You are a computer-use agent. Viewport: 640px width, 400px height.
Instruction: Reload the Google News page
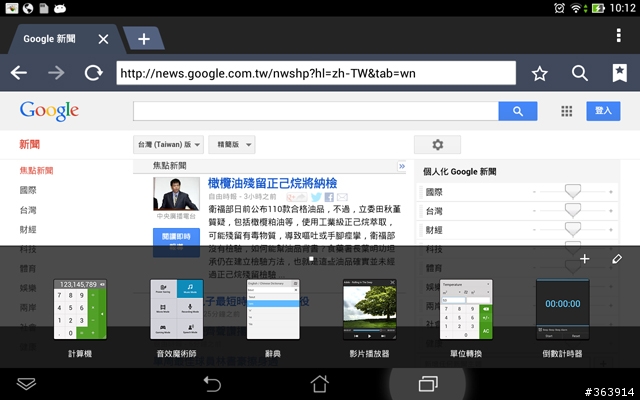(x=93, y=73)
